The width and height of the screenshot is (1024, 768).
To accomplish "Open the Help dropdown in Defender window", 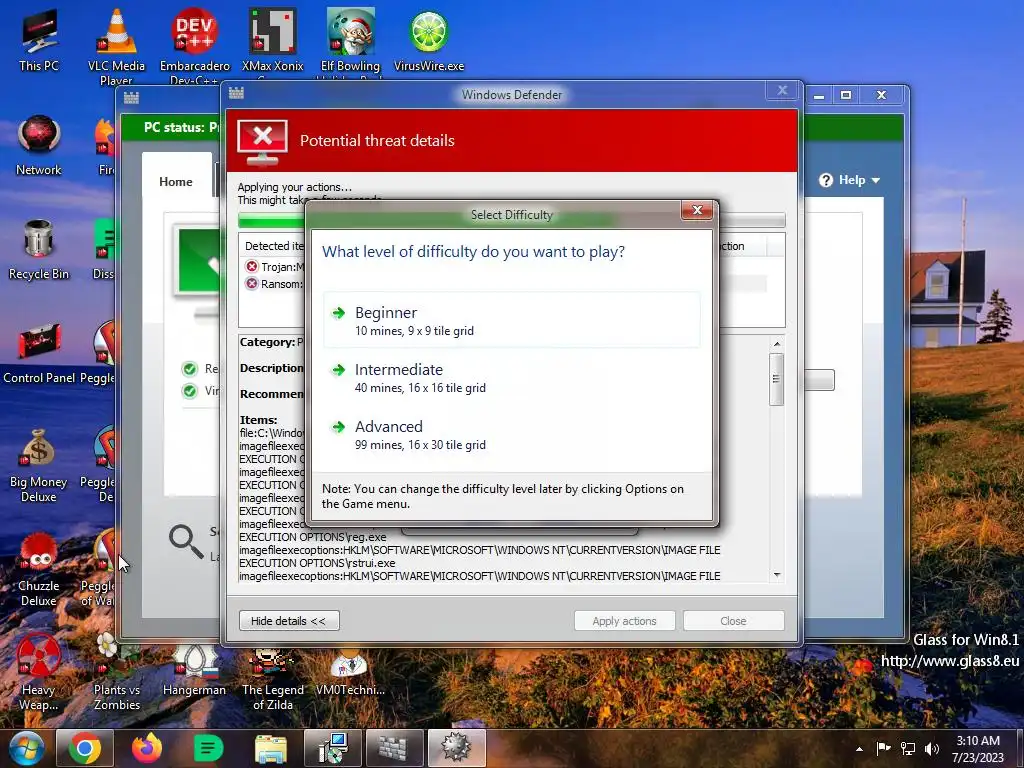I will tap(850, 180).
